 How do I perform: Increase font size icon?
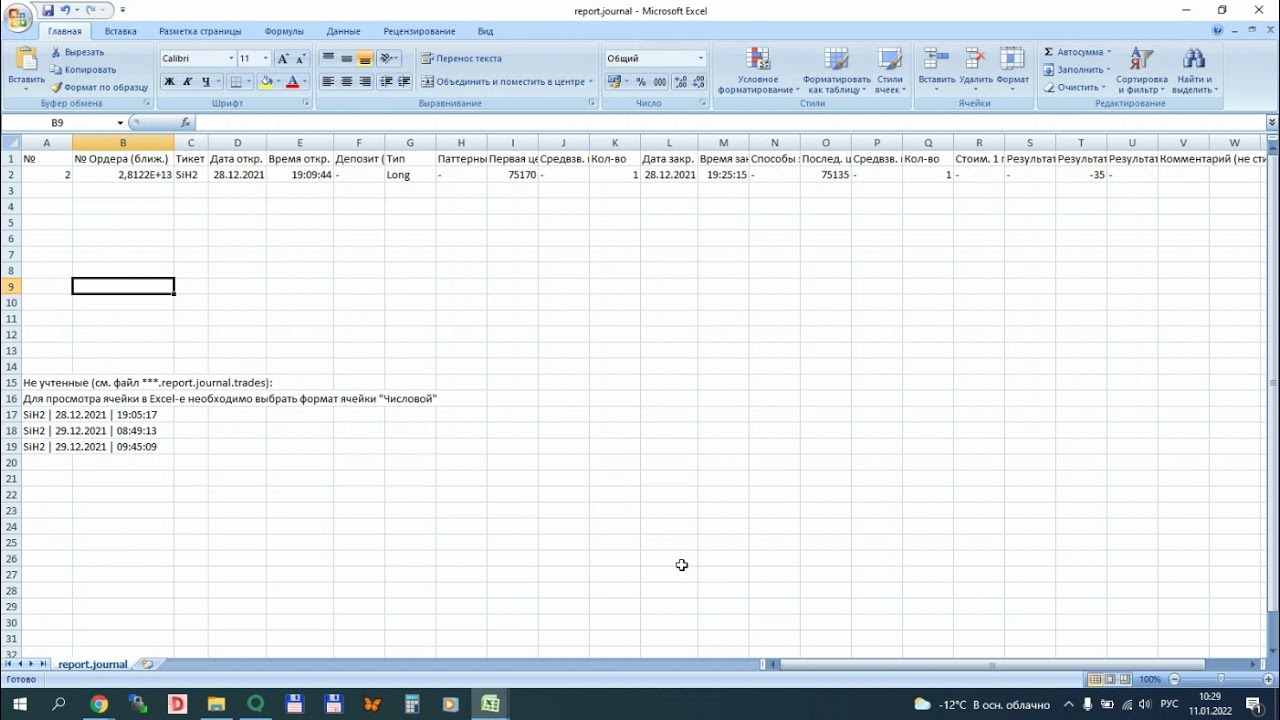click(x=284, y=59)
